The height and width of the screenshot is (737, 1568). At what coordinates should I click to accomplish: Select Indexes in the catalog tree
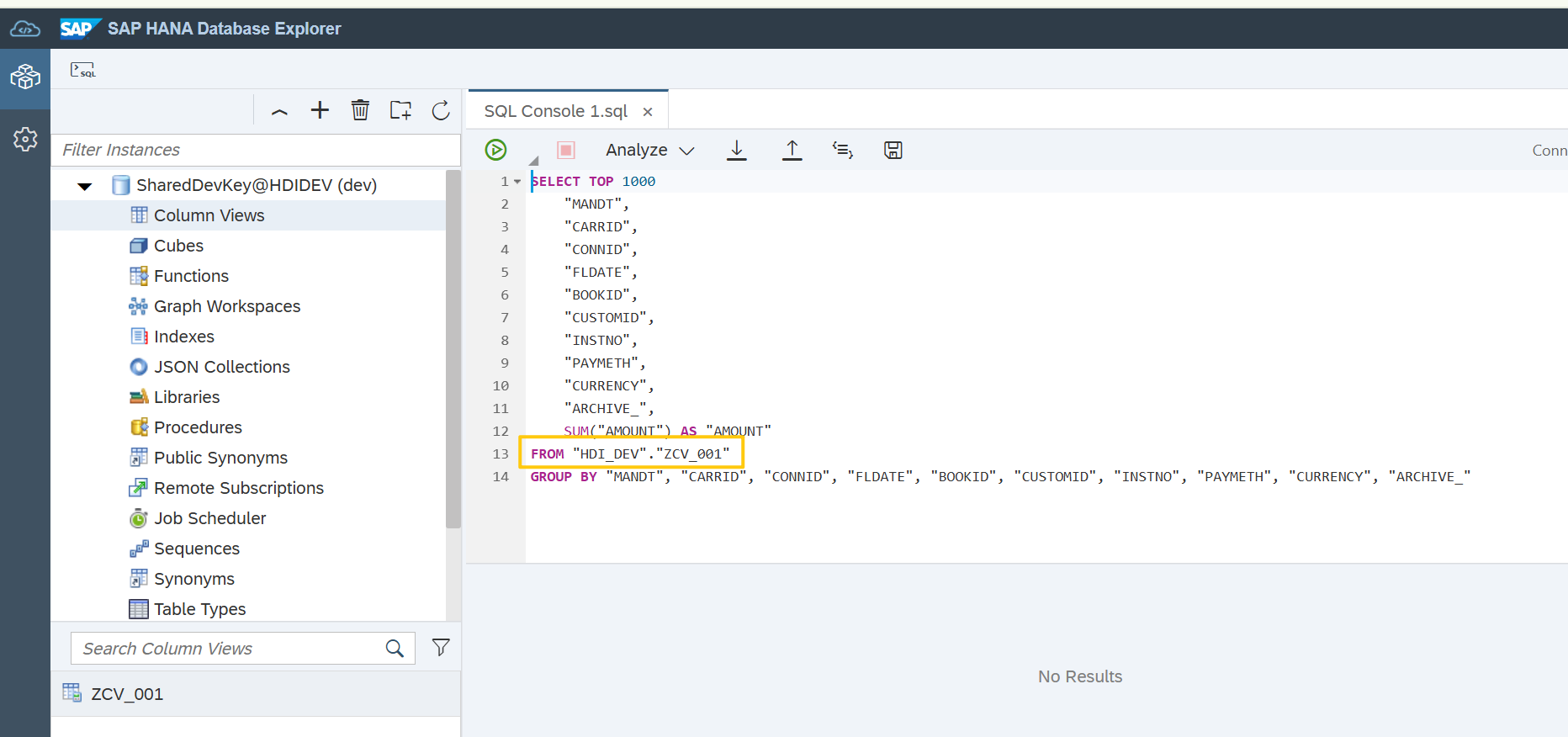[x=184, y=337]
